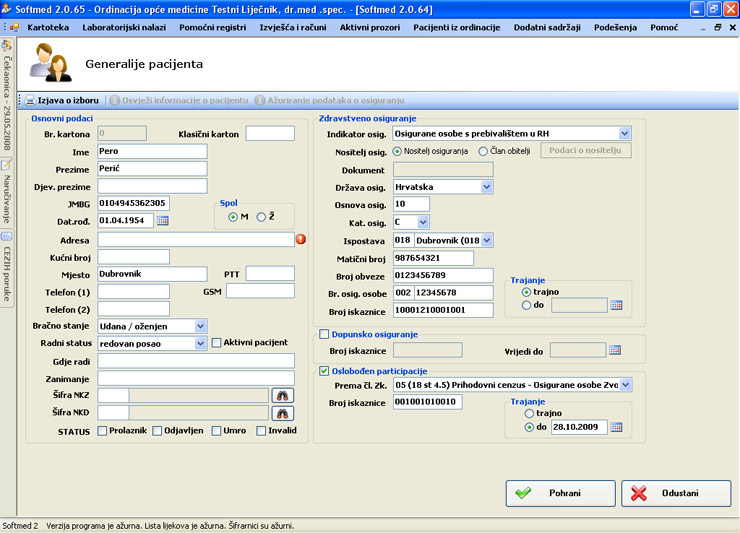
Task: Click the red warning icon beside Adresa
Action: [300, 240]
